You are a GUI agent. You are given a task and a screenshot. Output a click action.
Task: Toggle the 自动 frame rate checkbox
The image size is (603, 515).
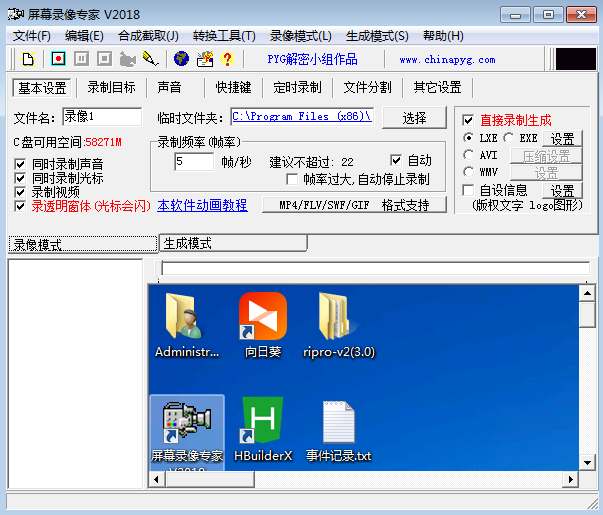click(396, 160)
